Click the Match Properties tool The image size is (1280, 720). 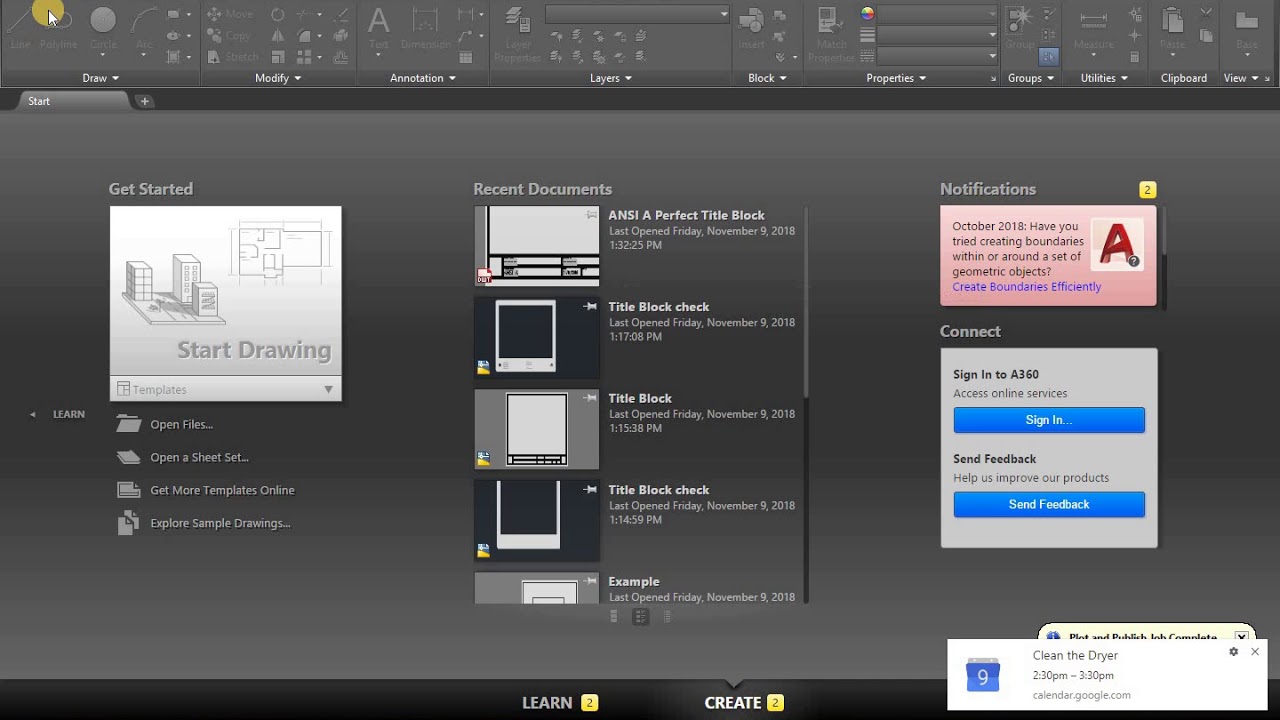831,33
